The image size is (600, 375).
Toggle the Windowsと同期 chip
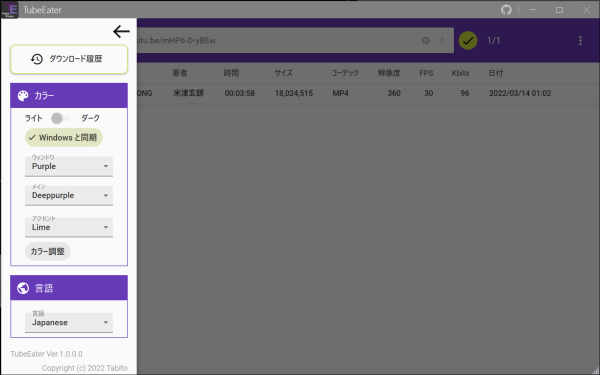[64, 137]
